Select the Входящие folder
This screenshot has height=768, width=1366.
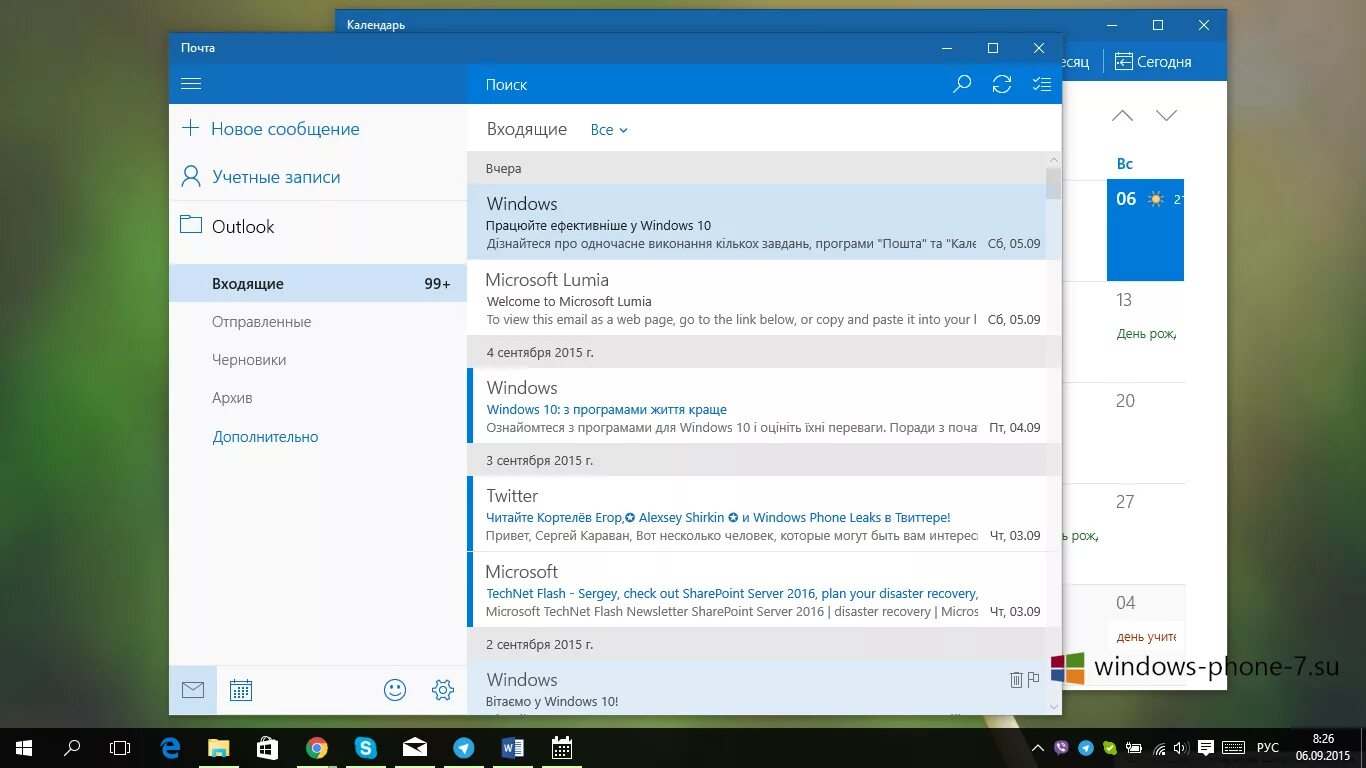[x=318, y=283]
